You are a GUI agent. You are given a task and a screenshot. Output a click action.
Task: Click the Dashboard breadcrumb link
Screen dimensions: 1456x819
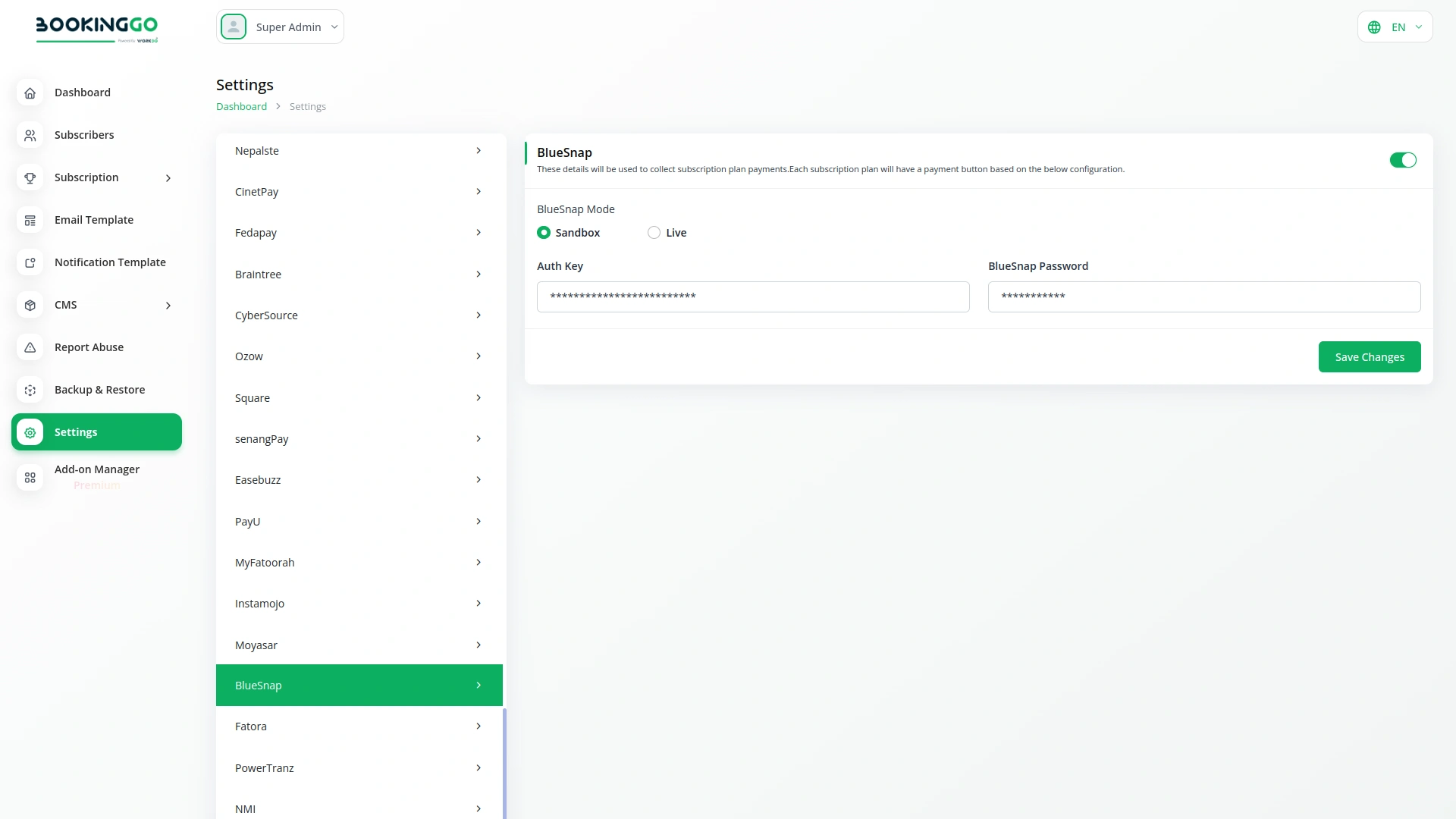241,107
